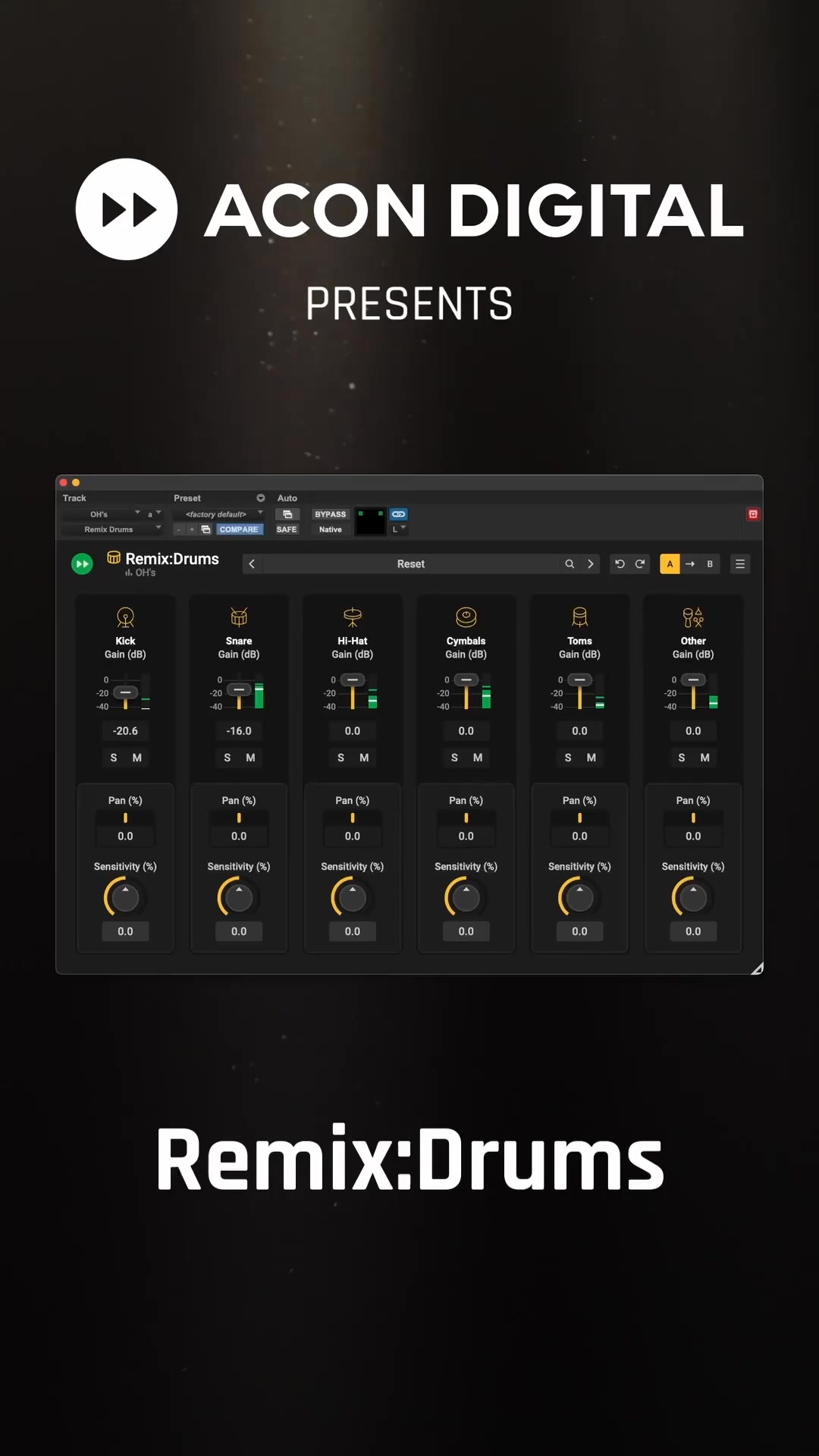Image resolution: width=819 pixels, height=1456 pixels.
Task: Click the SAFE button
Action: point(287,529)
